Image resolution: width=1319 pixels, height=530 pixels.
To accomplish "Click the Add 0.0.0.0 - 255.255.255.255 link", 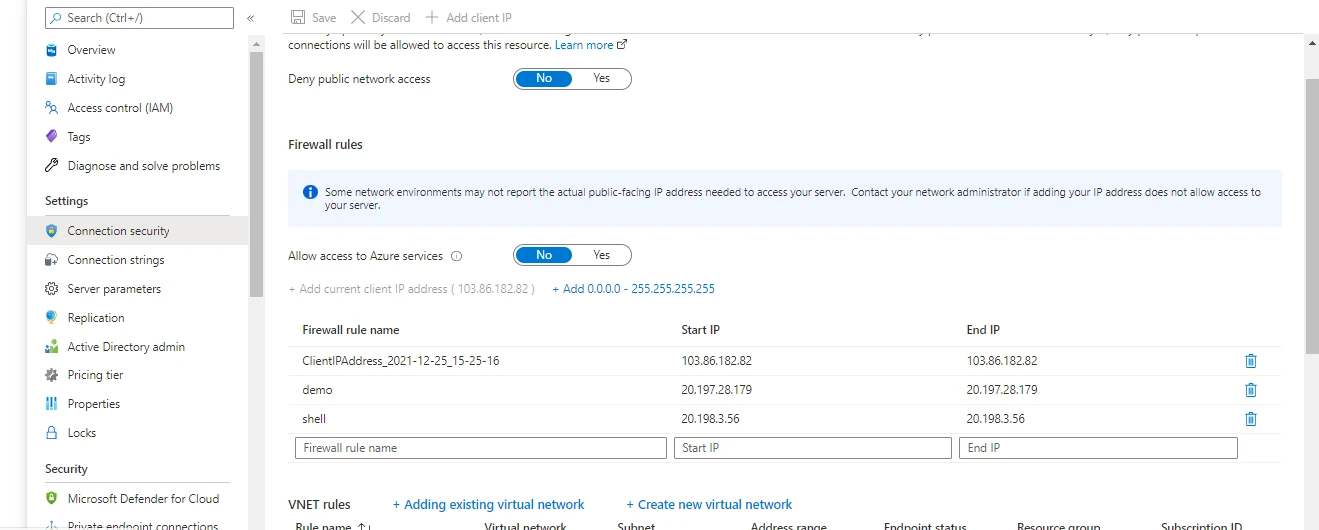I will click(x=633, y=289).
